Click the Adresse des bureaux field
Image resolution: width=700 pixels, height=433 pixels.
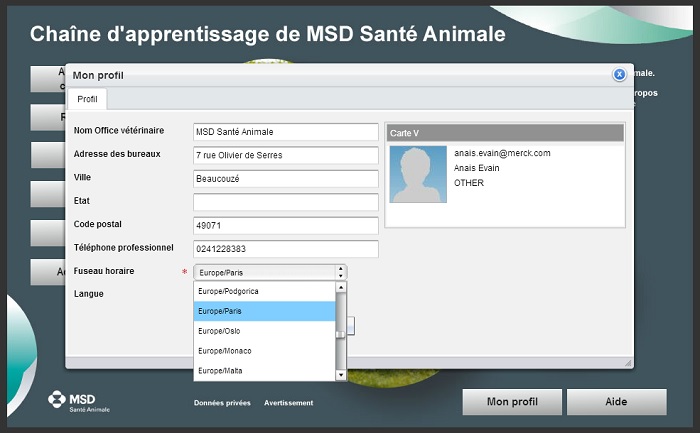pyautogui.click(x=286, y=155)
